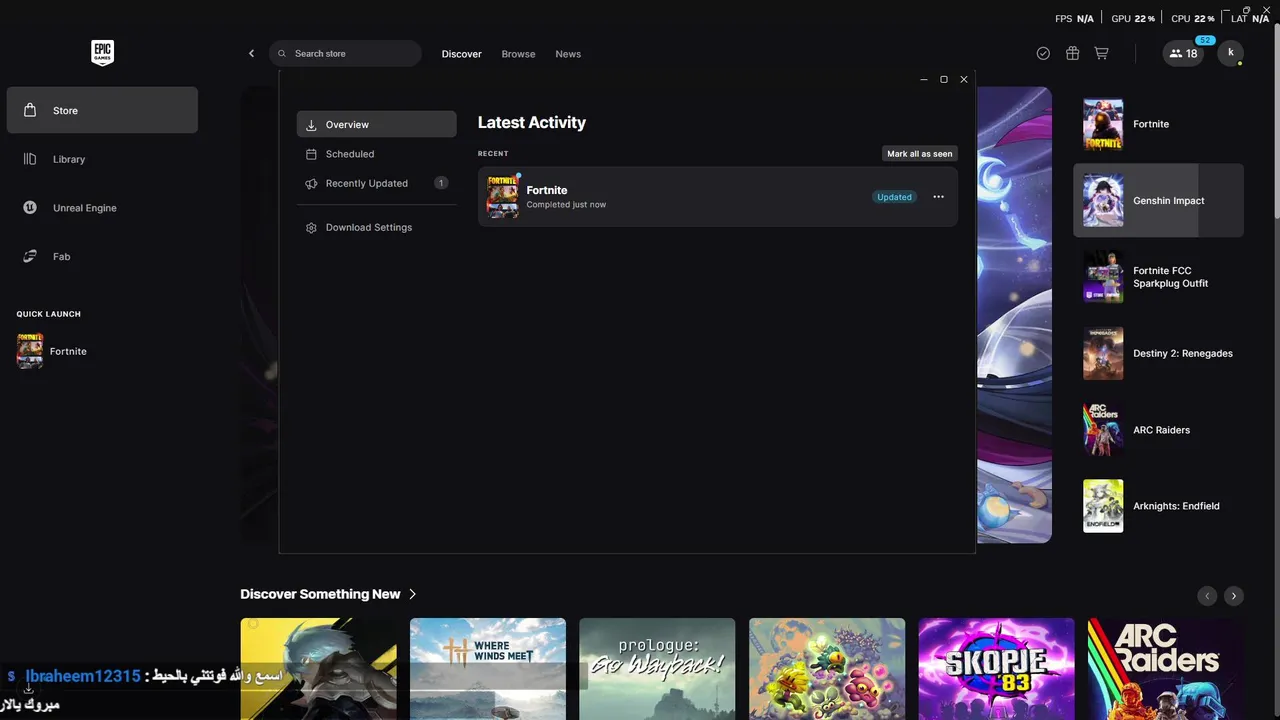The width and height of the screenshot is (1280, 720).
Task: Click the featured banner artwork
Action: click(1013, 314)
